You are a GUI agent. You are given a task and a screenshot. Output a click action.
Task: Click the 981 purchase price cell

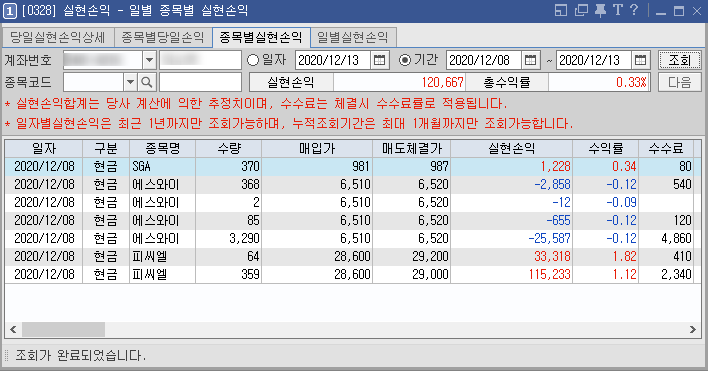317,166
